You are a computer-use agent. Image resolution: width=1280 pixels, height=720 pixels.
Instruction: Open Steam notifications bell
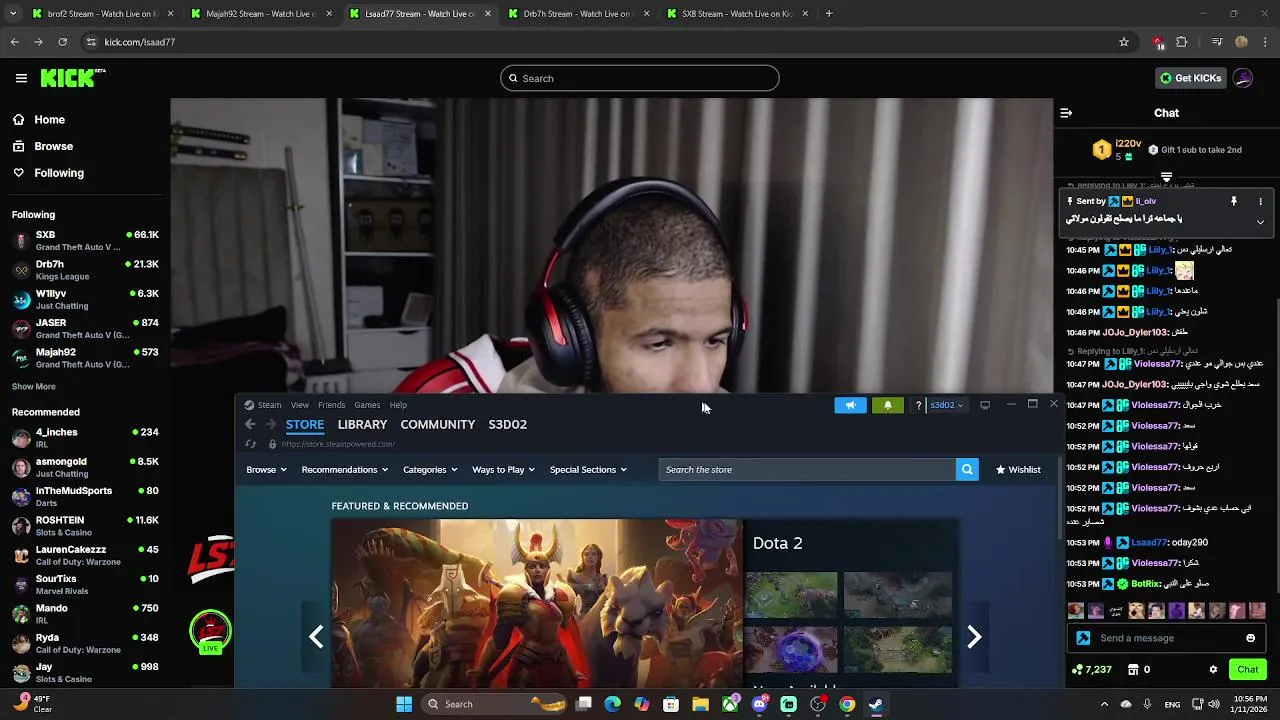tap(887, 405)
